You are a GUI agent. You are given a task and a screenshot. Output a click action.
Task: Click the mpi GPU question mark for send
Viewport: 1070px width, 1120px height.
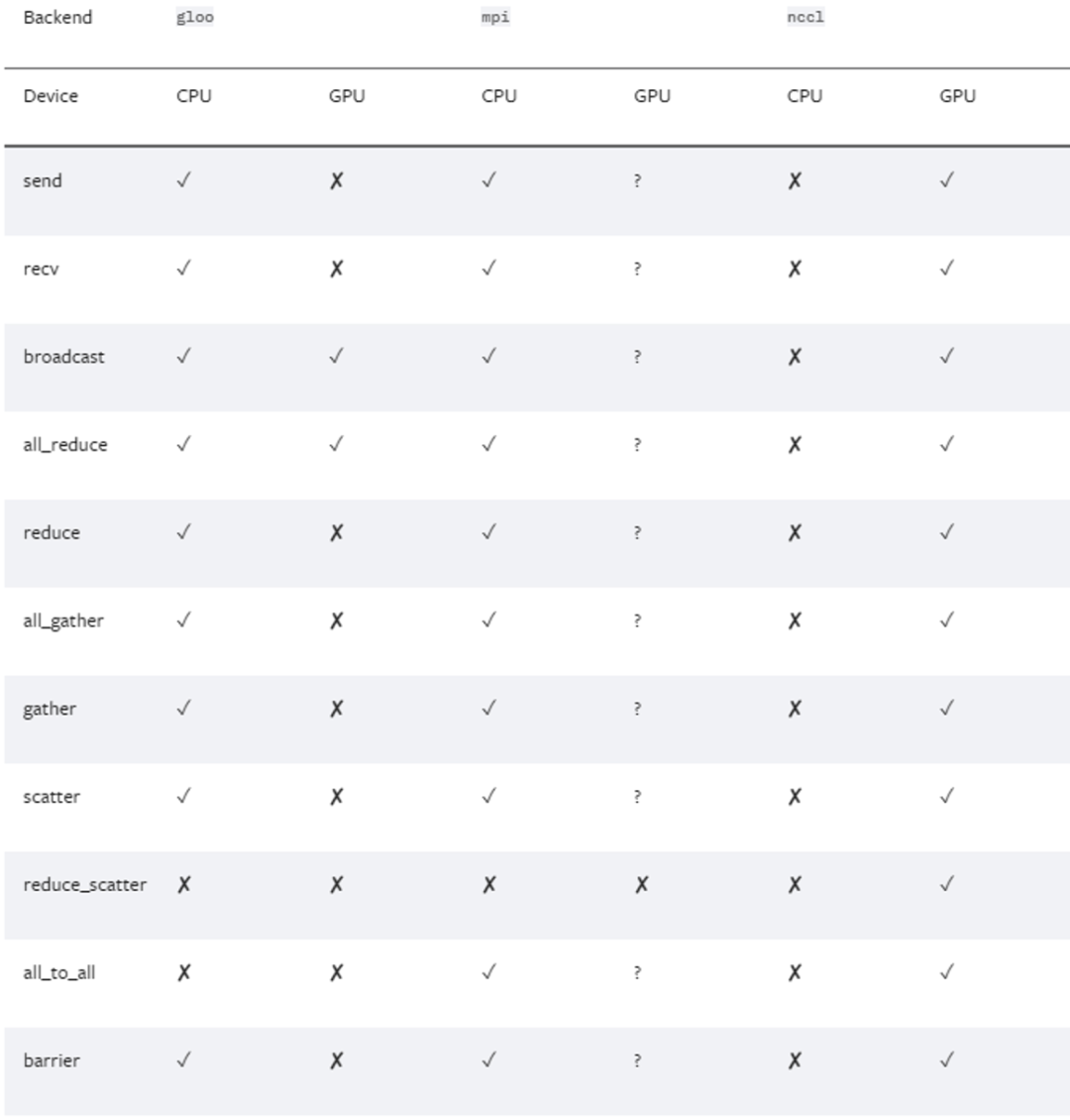(637, 180)
